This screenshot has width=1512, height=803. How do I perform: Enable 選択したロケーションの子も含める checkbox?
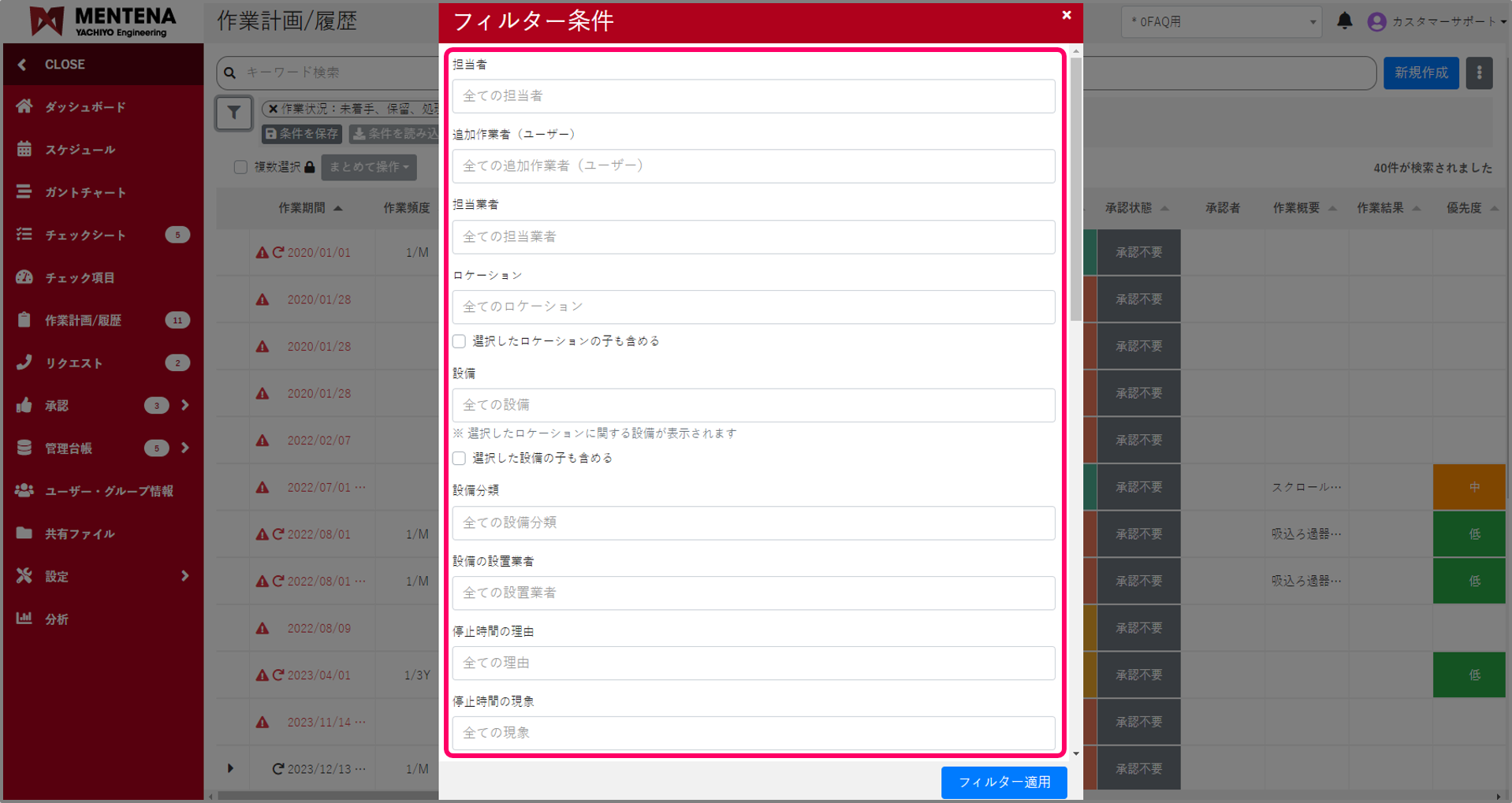(459, 341)
